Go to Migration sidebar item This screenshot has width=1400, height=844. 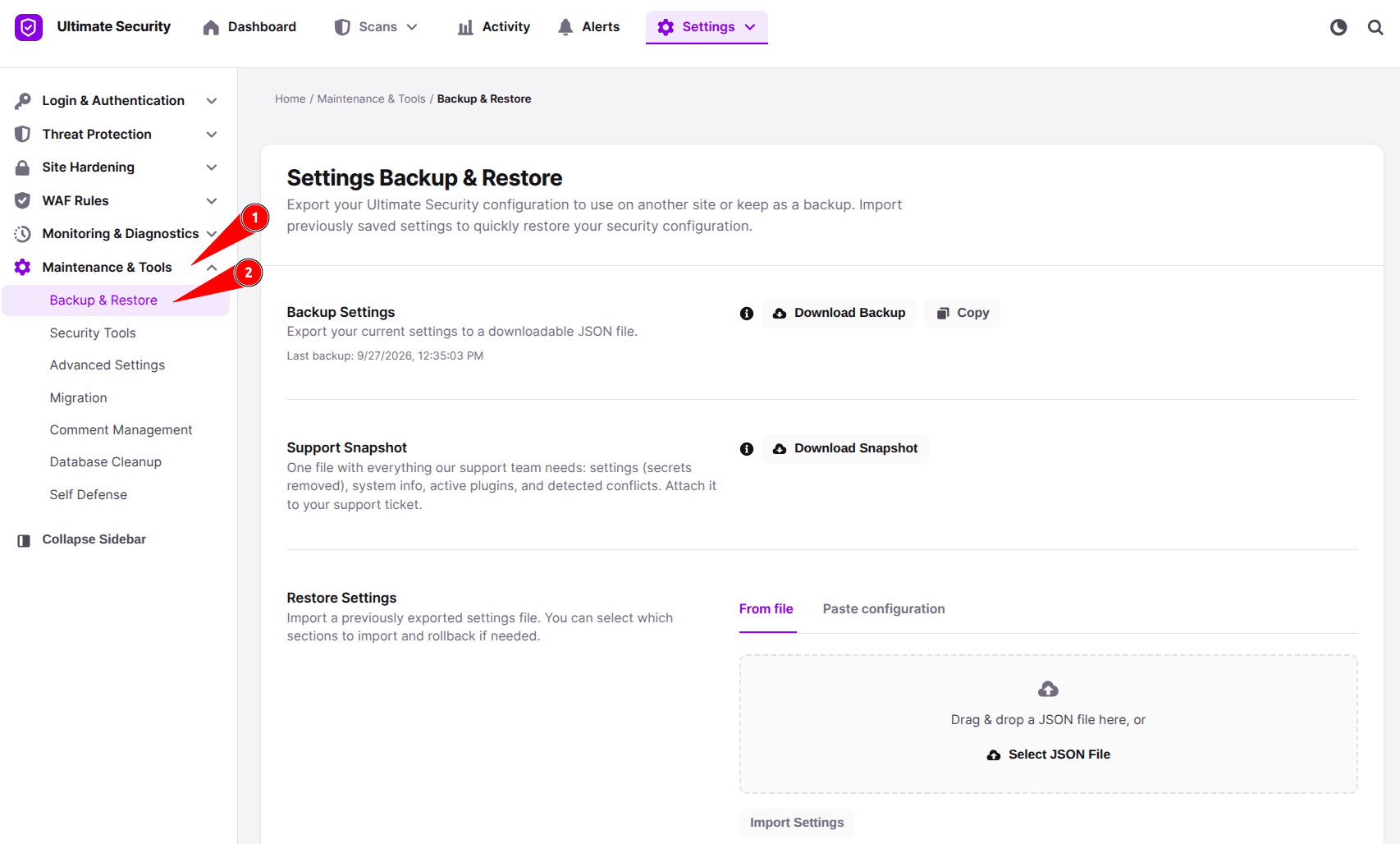point(79,397)
